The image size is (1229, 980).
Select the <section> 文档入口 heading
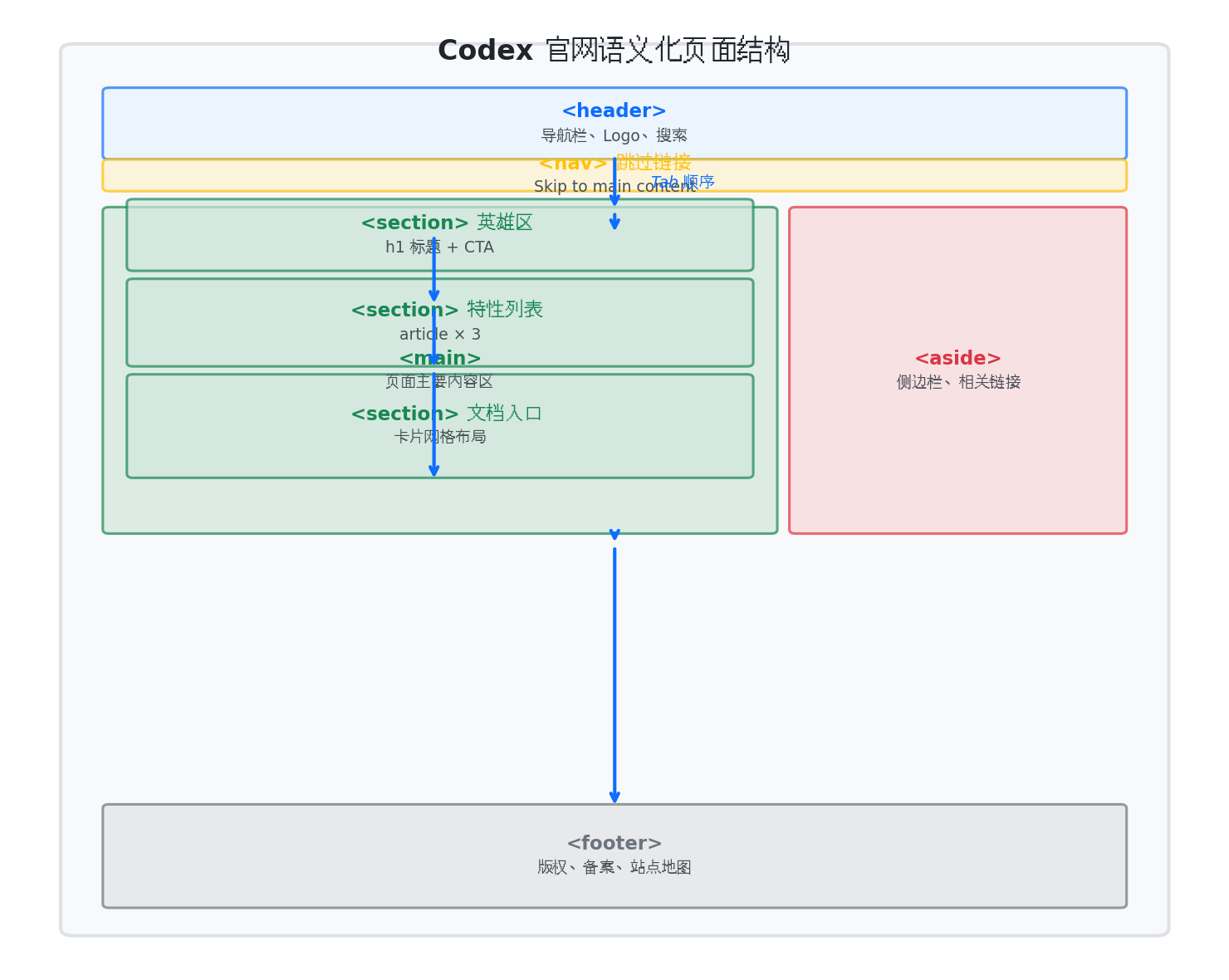447,414
